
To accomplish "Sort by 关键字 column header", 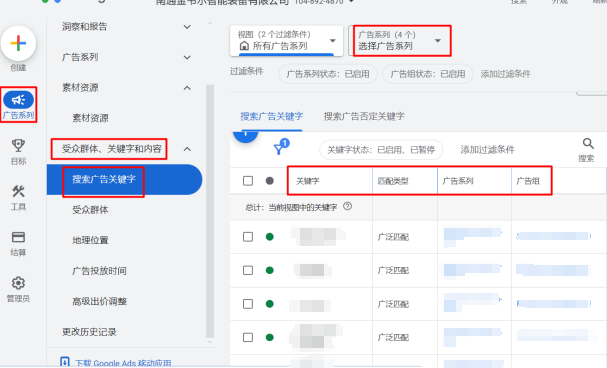I will 308,181.
